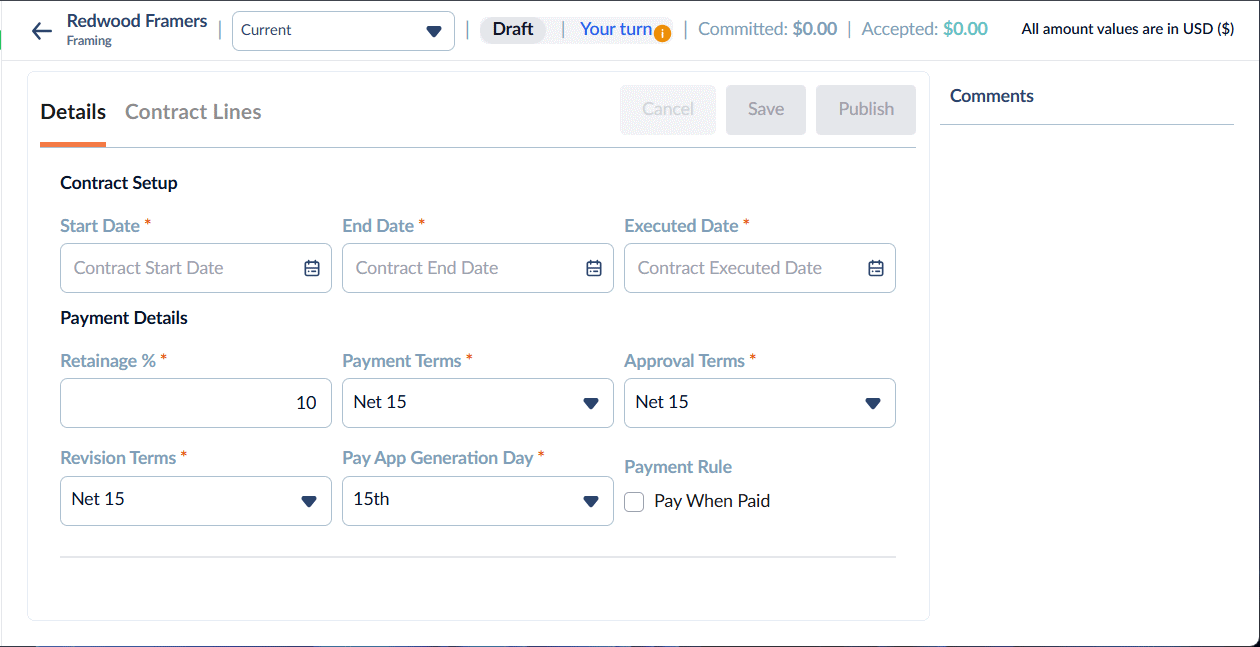1260x647 pixels.
Task: Click the Save button
Action: (x=766, y=110)
